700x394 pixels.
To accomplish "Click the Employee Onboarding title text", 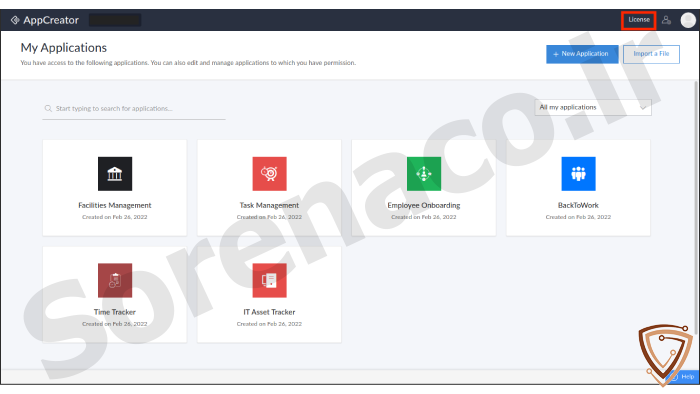I will pos(424,205).
